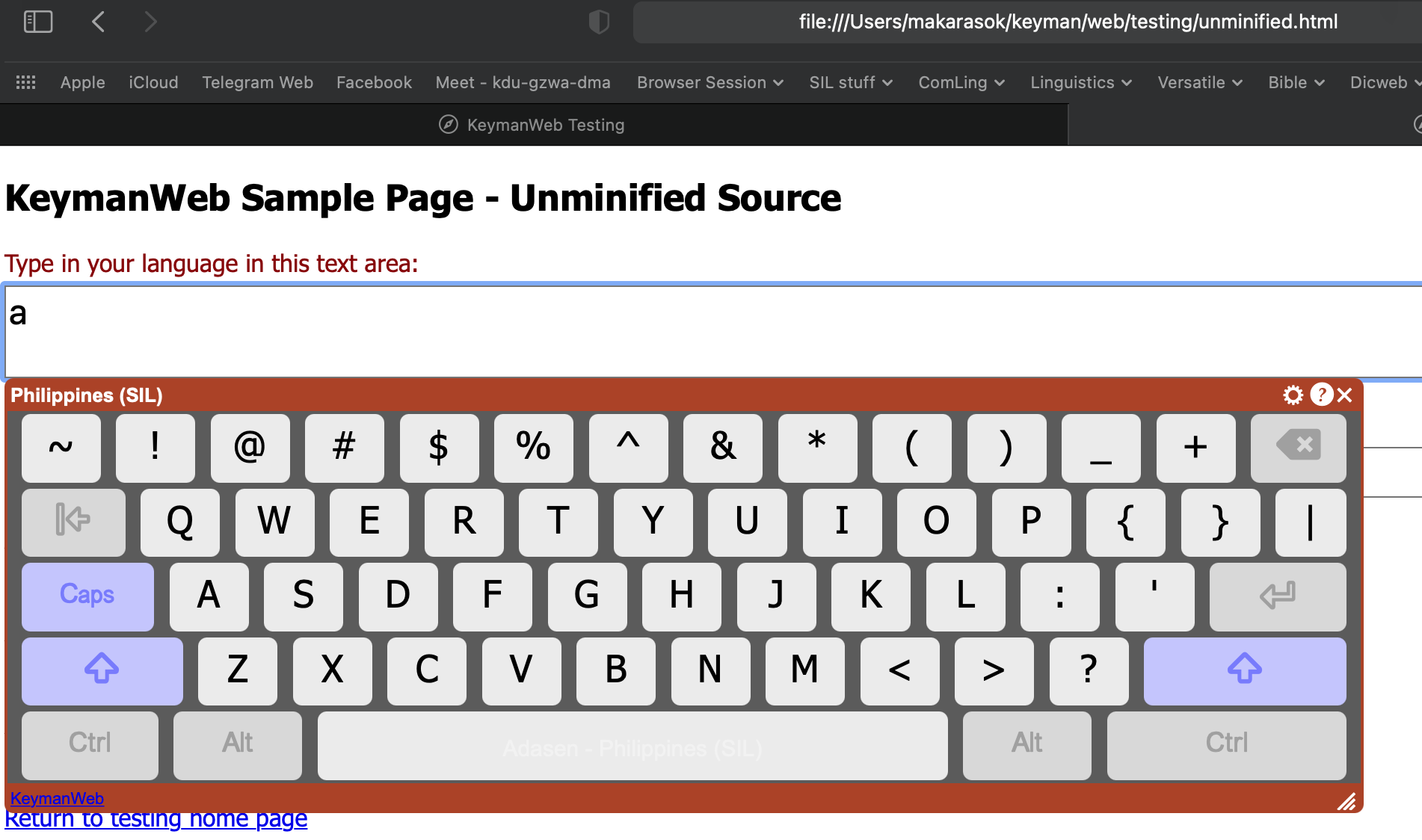Image resolution: width=1422 pixels, height=840 pixels.
Task: Tap the percent key
Action: click(534, 447)
